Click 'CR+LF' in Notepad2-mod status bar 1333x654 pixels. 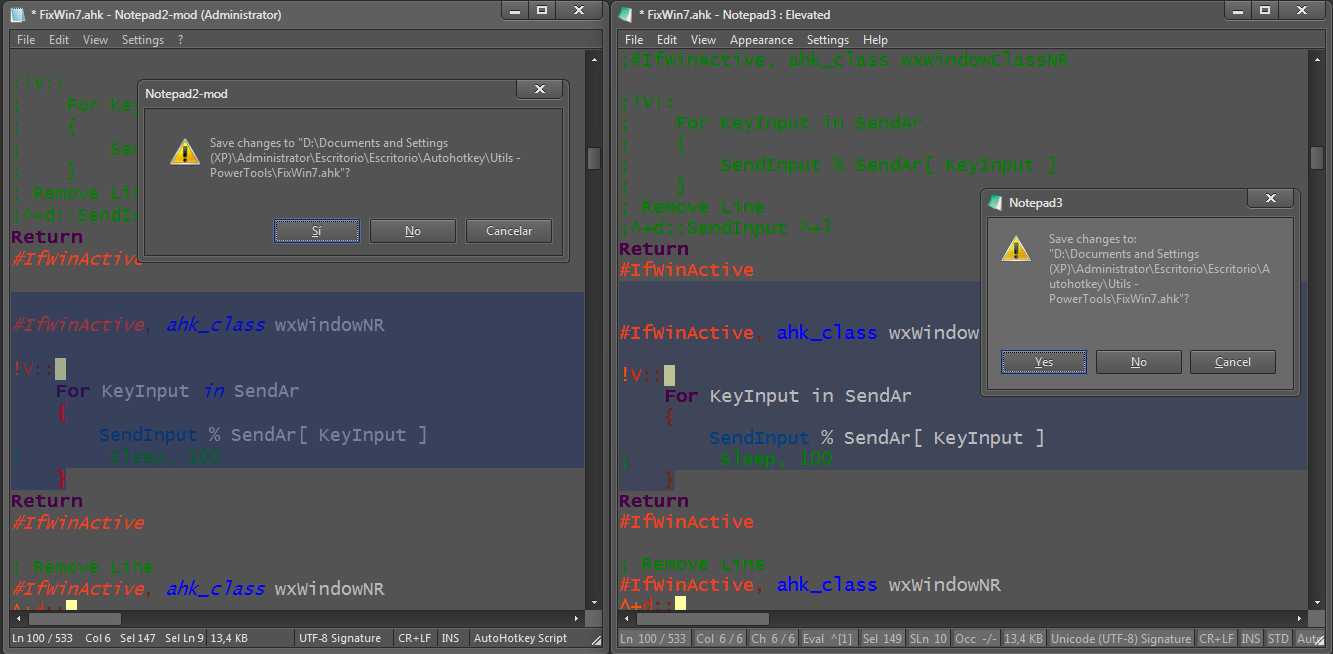pos(414,638)
